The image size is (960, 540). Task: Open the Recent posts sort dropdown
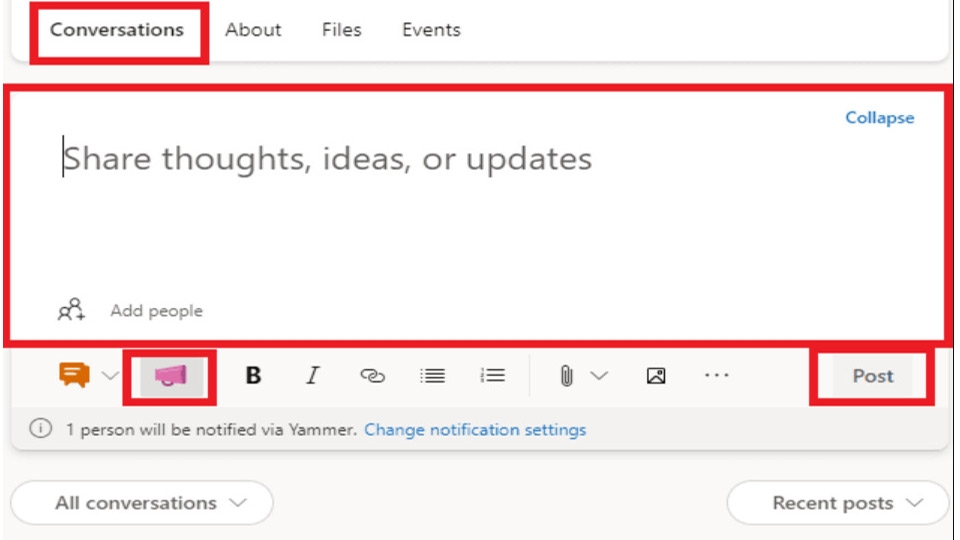coord(838,503)
